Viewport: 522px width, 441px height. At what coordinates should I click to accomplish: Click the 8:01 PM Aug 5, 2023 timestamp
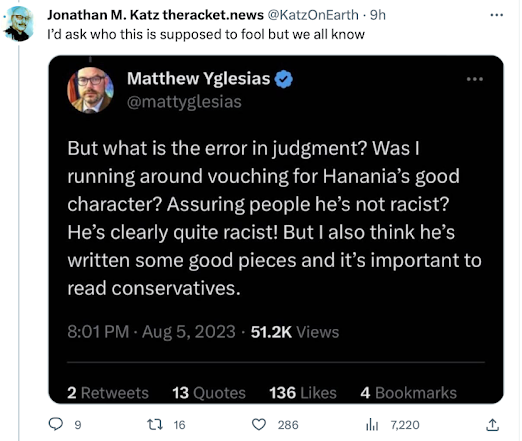(151, 332)
